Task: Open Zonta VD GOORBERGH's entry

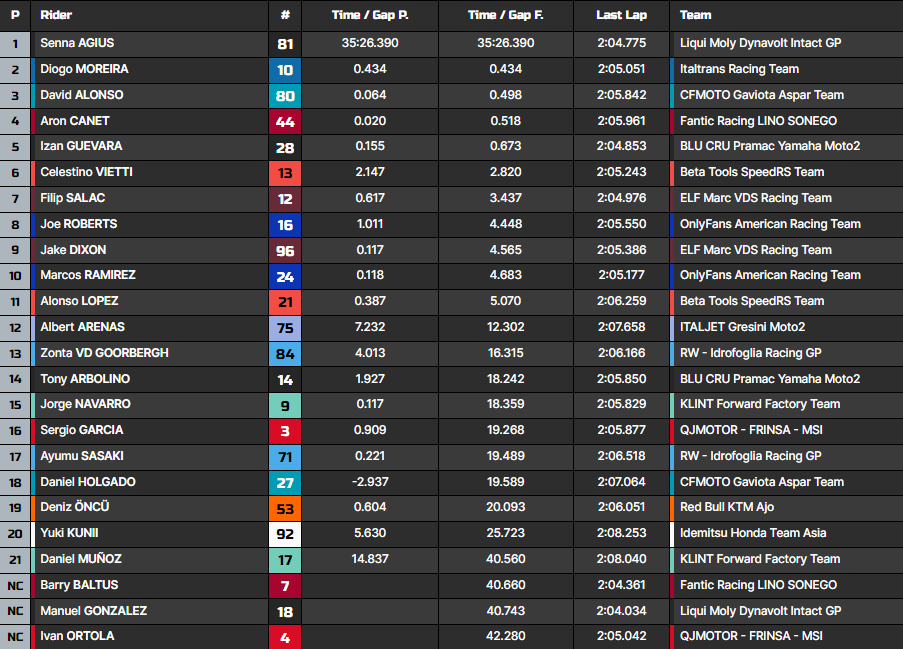Action: point(104,353)
